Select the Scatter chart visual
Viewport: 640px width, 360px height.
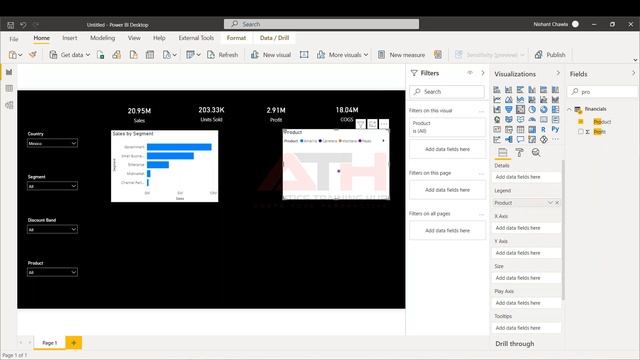click(x=520, y=109)
